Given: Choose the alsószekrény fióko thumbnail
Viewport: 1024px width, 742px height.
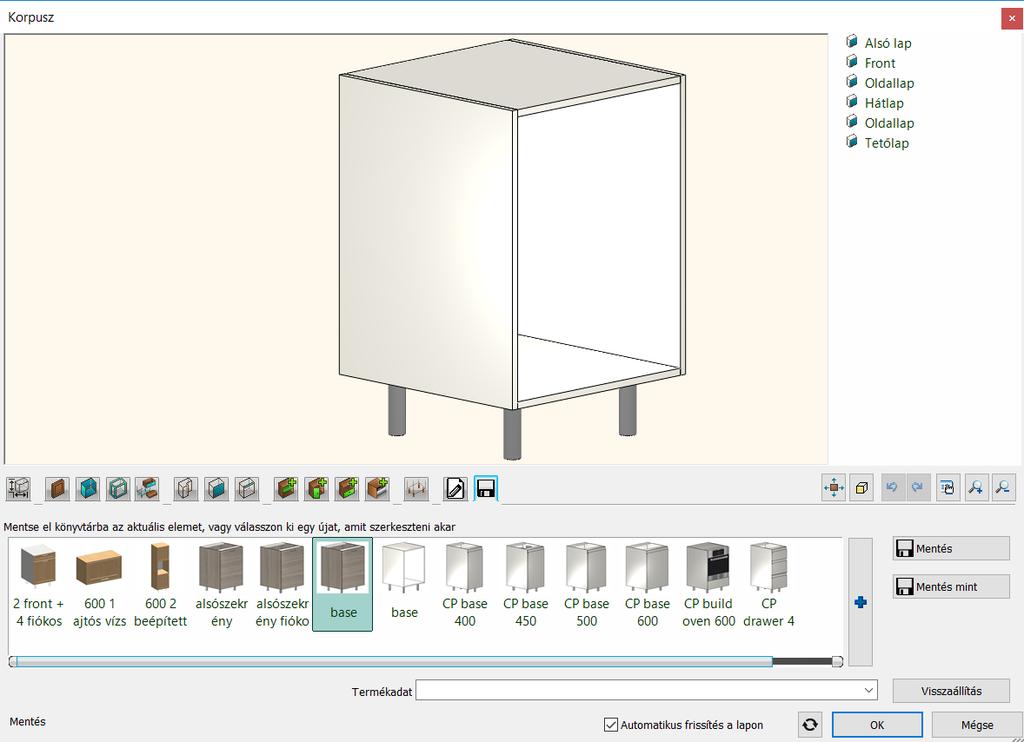Looking at the screenshot, I should (282, 585).
